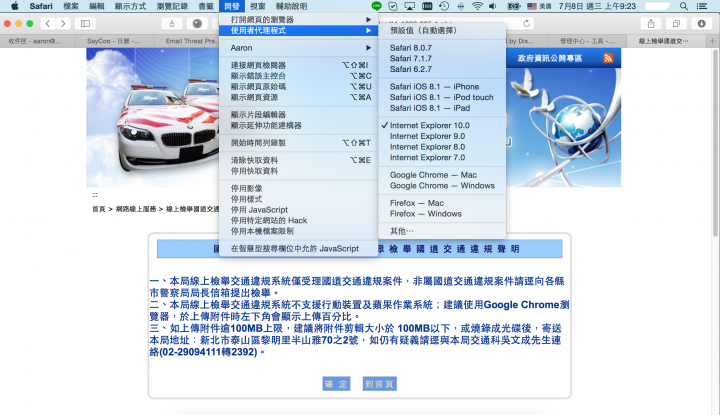Reload the page with refresh icon
The height and width of the screenshot is (415, 720).
pos(526,23)
